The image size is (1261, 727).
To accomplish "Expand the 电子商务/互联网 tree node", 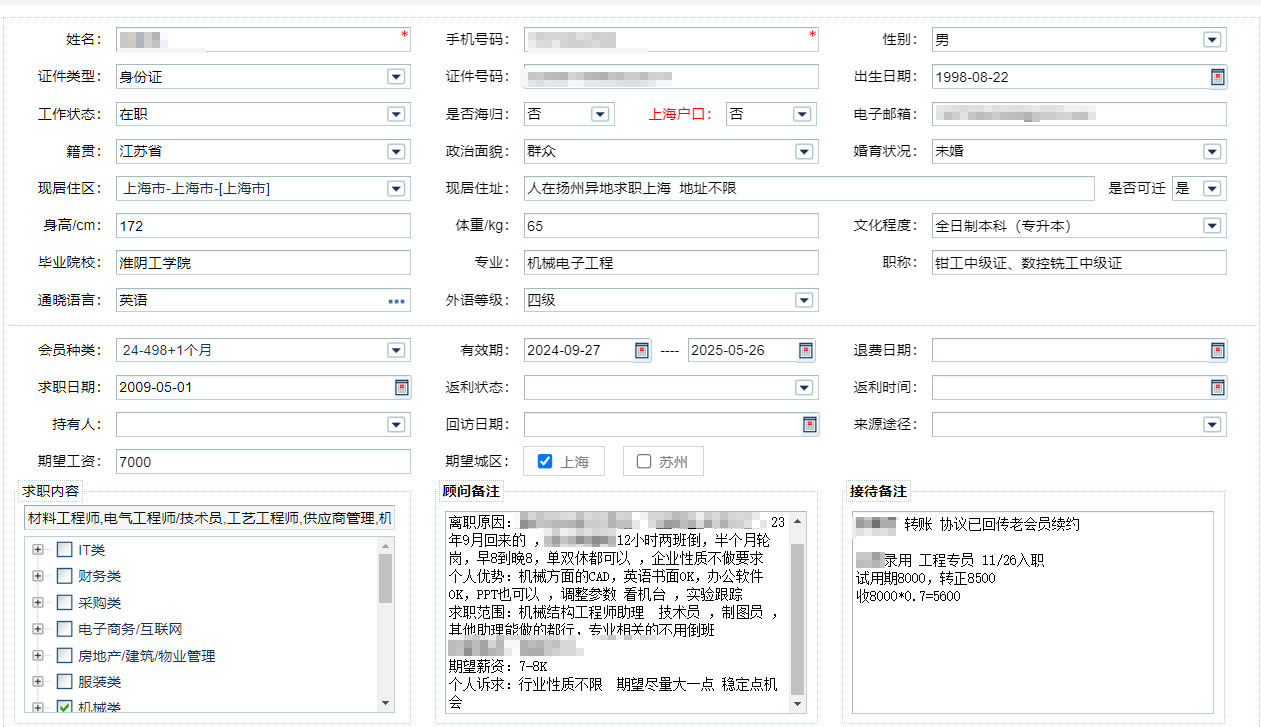I will pyautogui.click(x=38, y=629).
